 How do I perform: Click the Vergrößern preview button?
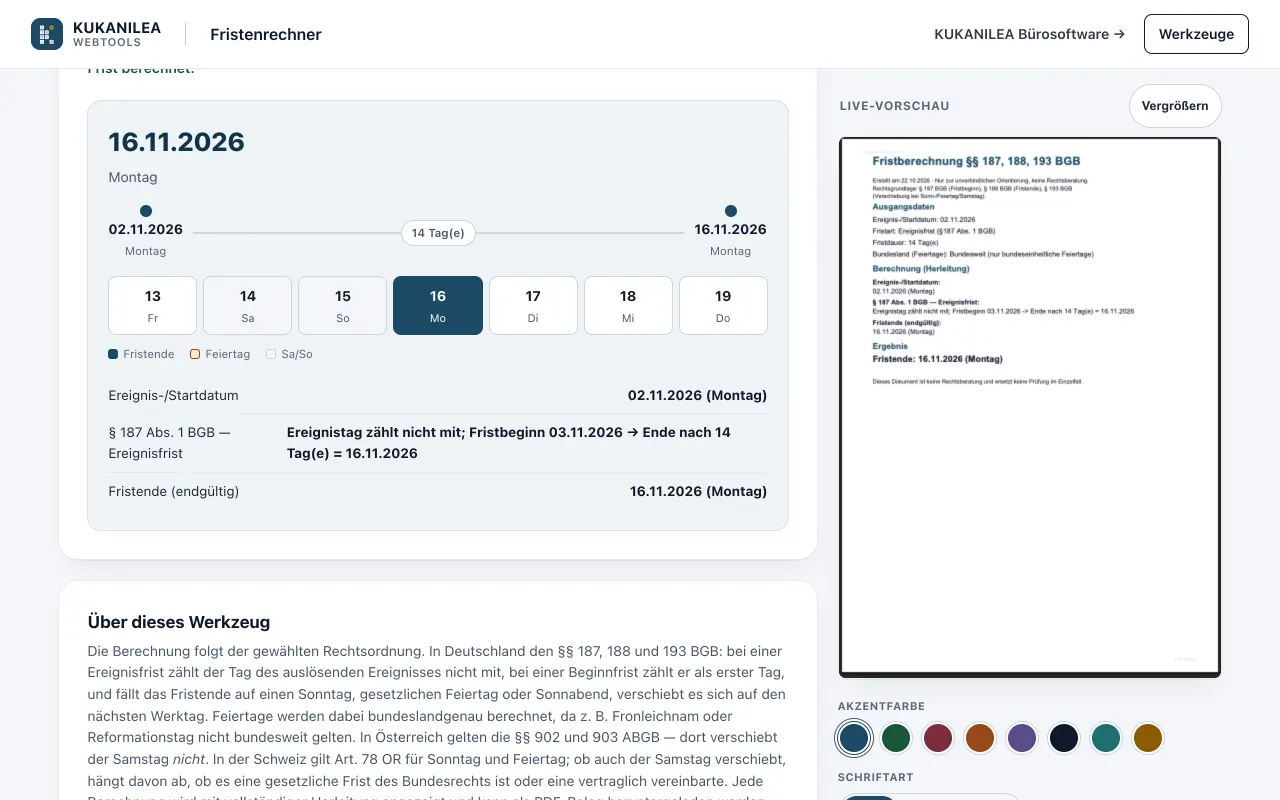click(x=1175, y=106)
